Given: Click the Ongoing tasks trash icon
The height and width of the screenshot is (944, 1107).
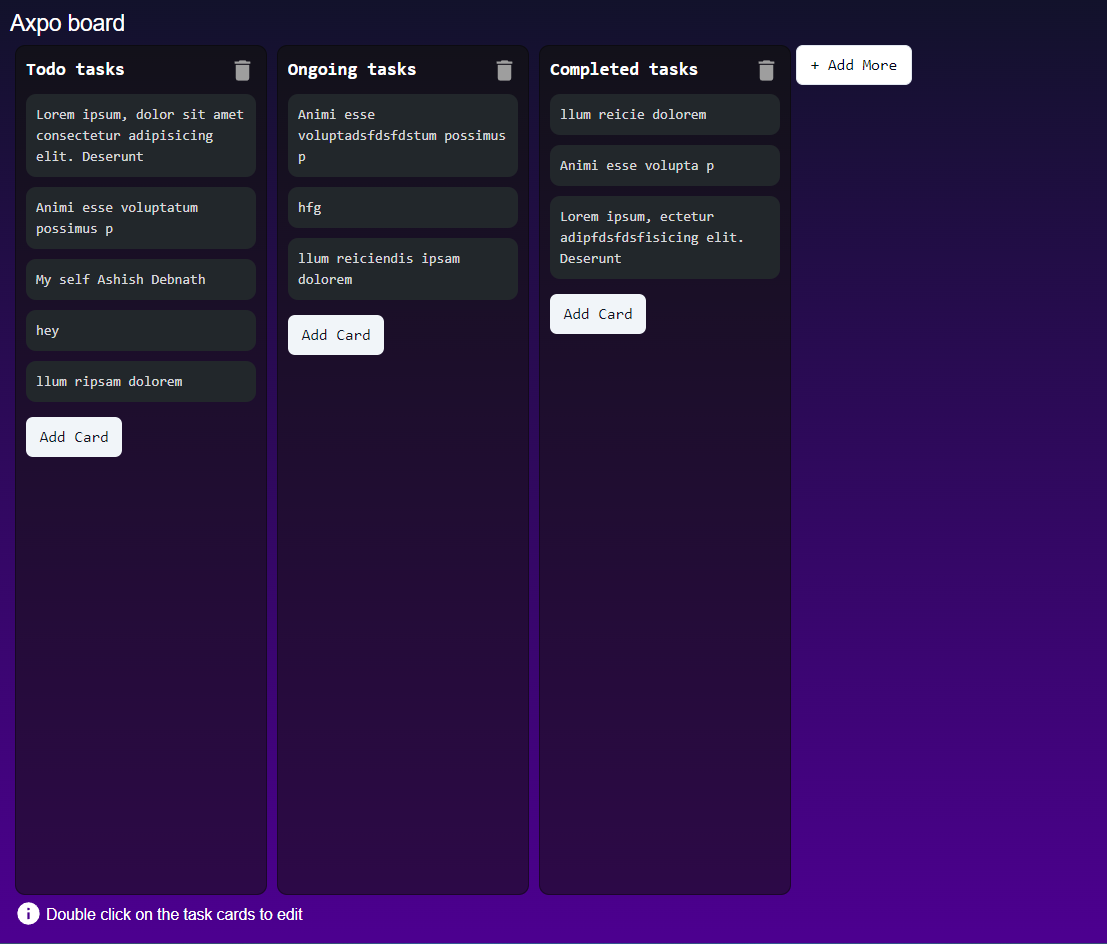Looking at the screenshot, I should [504, 70].
